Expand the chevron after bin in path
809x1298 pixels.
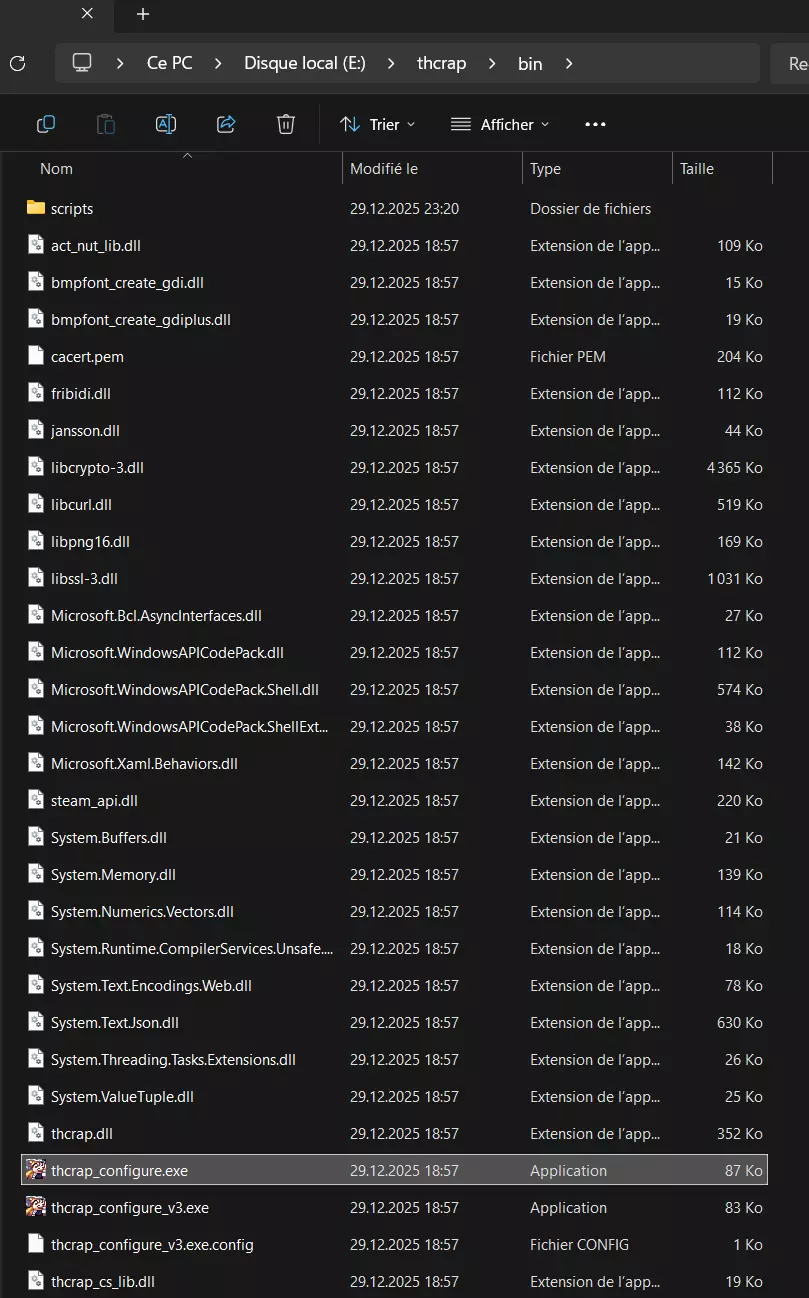pos(569,63)
